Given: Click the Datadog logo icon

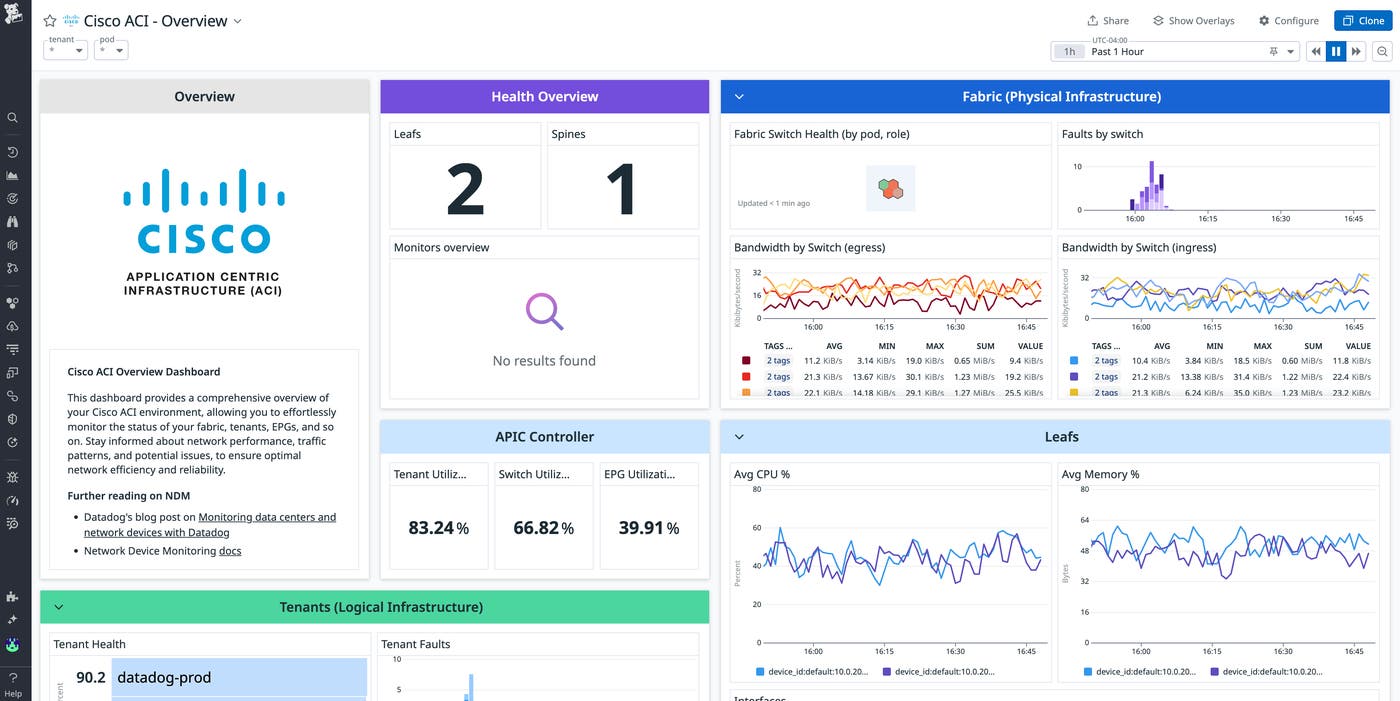Looking at the screenshot, I should 14,15.
